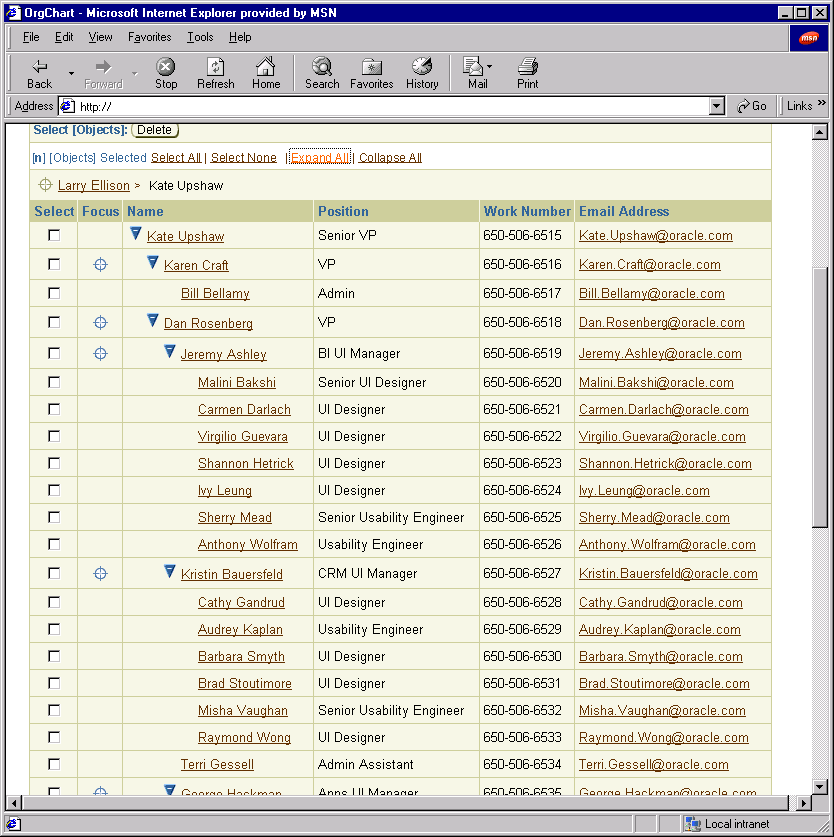Open the Favorites menu
Image resolution: width=834 pixels, height=837 pixels.
(149, 37)
